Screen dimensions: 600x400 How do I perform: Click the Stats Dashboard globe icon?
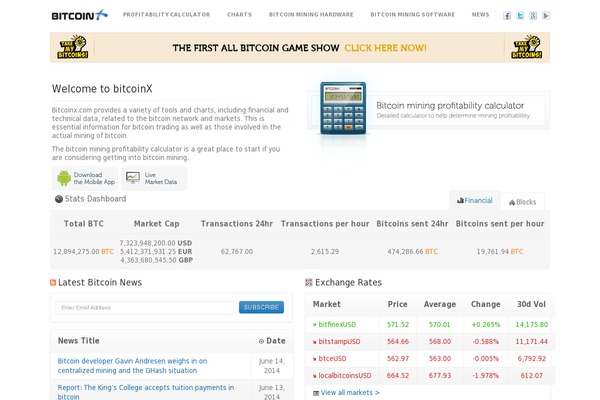[59, 199]
